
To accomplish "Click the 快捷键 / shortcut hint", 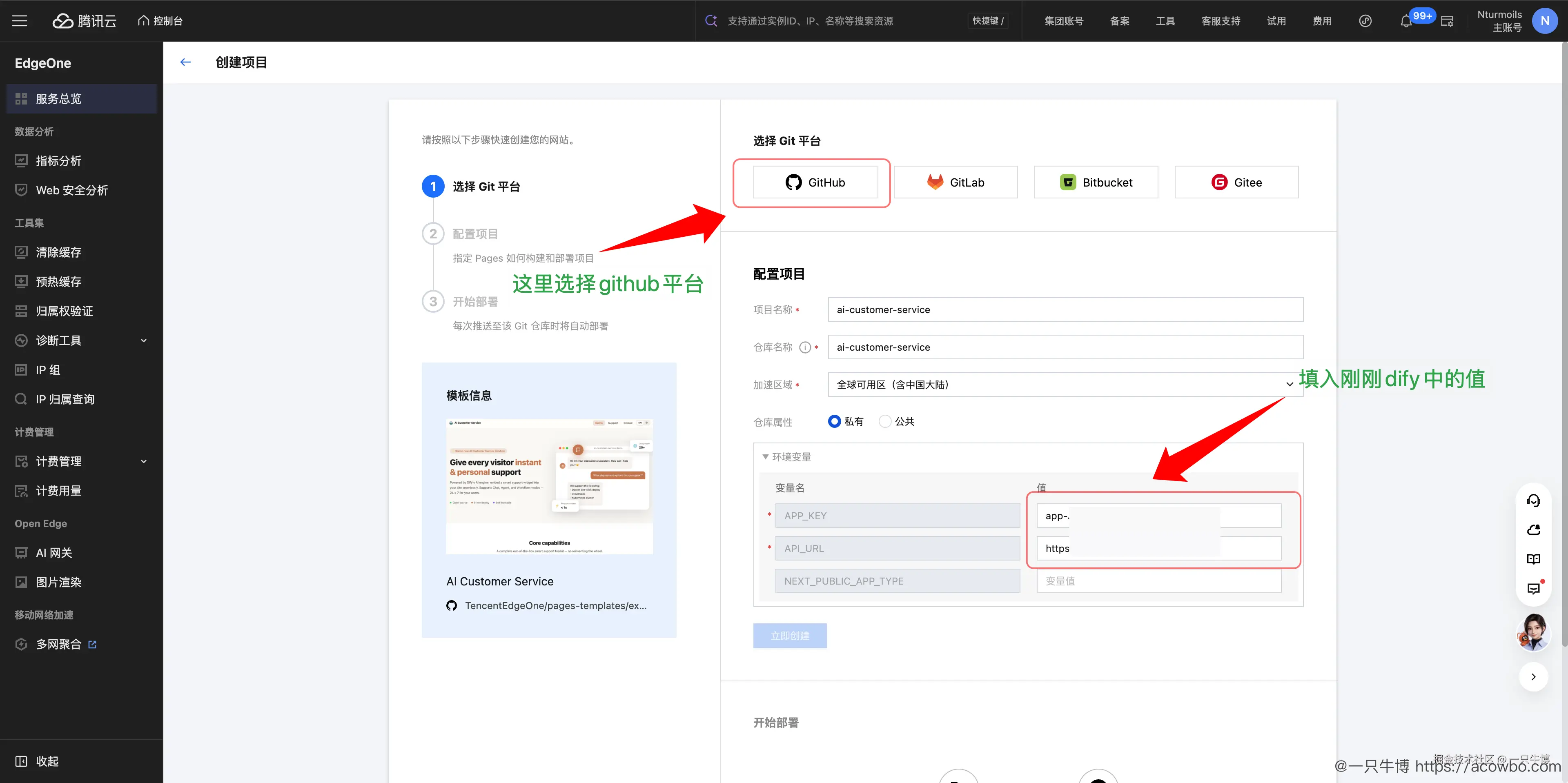I will [x=988, y=21].
